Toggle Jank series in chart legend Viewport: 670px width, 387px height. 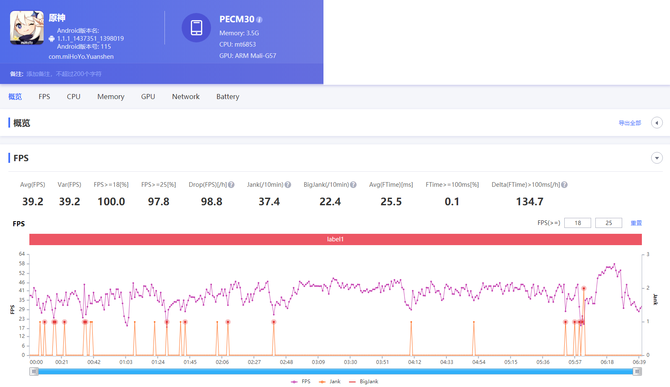click(x=329, y=381)
